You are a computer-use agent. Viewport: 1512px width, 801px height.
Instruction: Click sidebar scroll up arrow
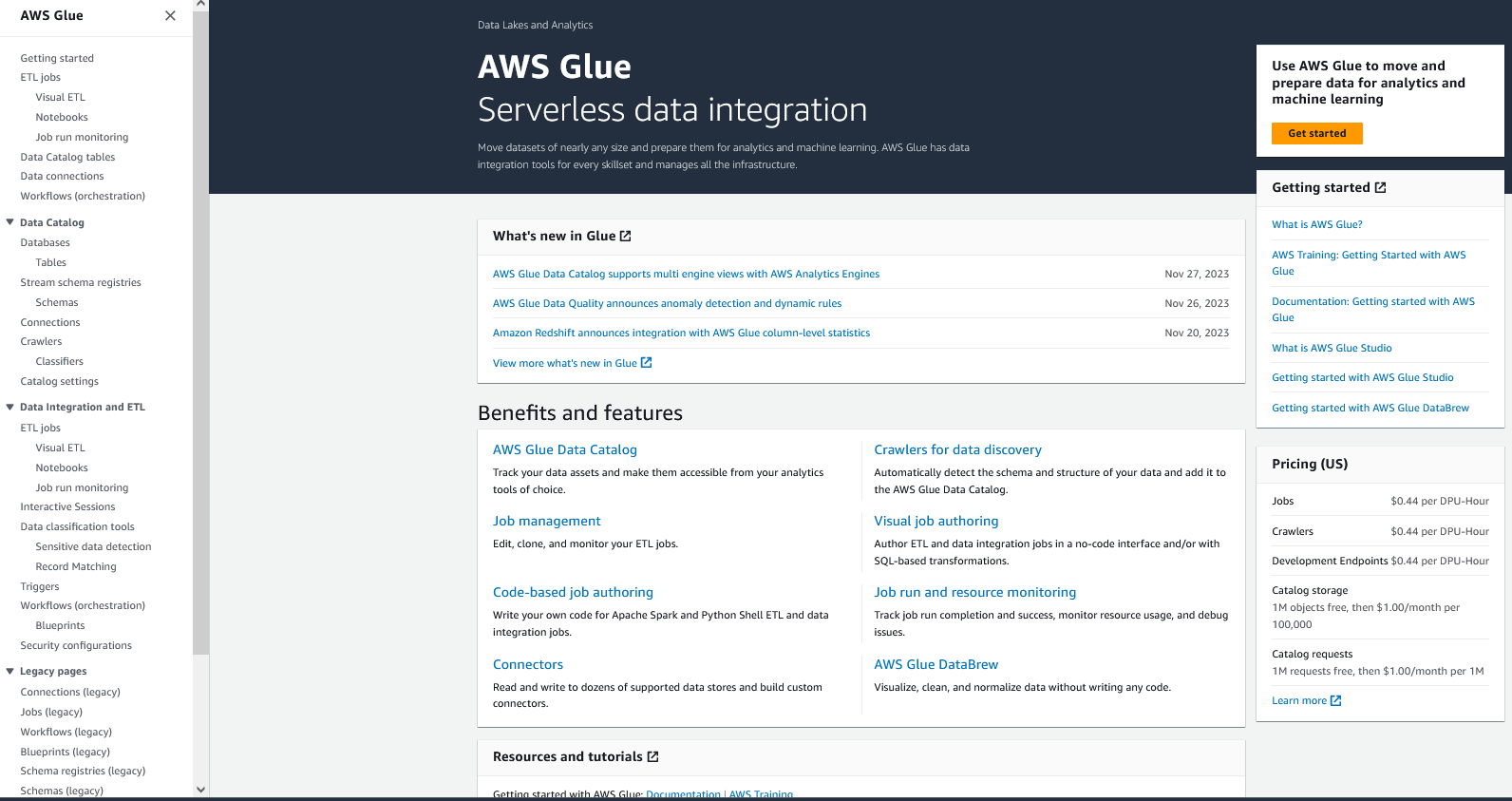coord(200,5)
